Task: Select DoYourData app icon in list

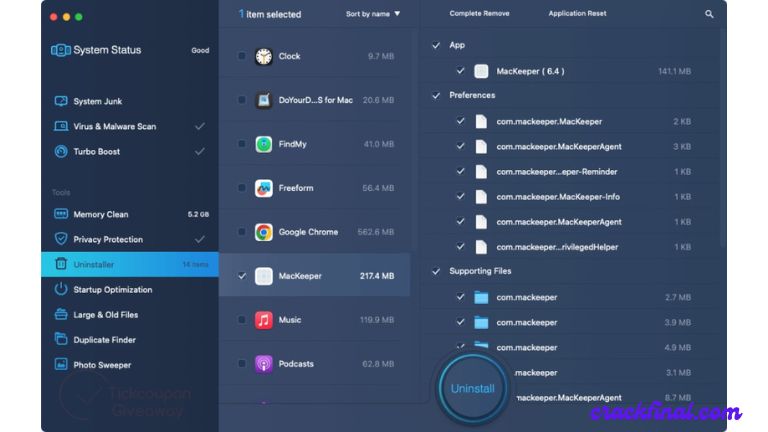Action: pos(264,100)
